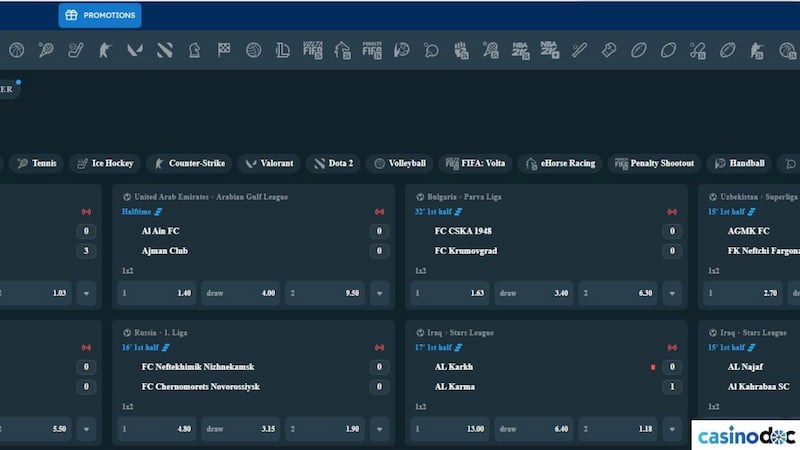Screen dimensions: 800x450
Task: Select the chess knight icon in sports bar
Action: tap(194, 50)
